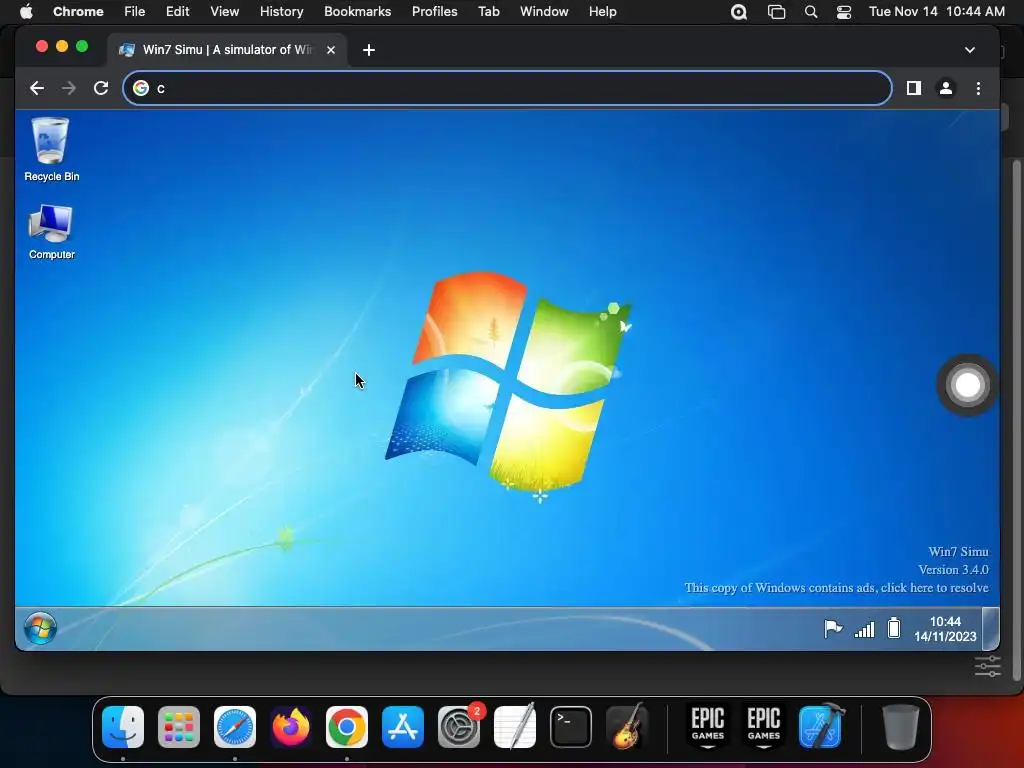Open Control Center in the menu bar

pyautogui.click(x=844, y=12)
